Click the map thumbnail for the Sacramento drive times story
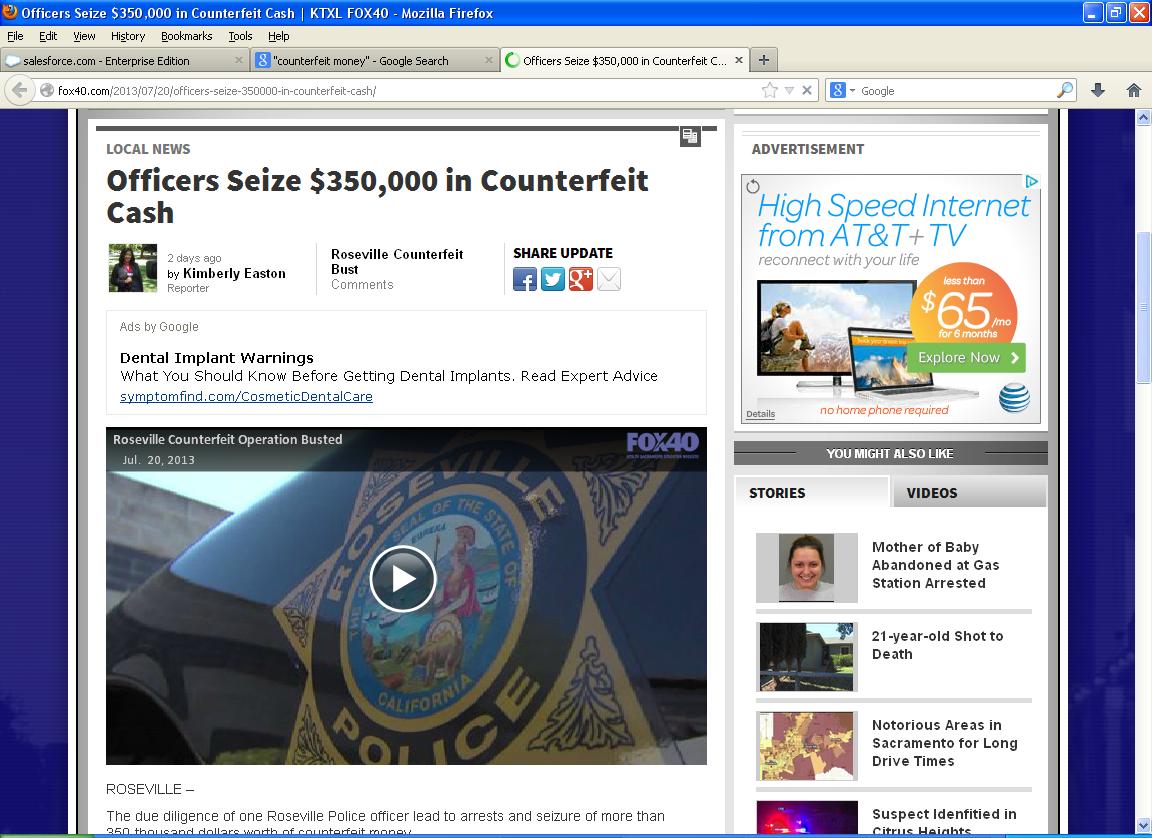The image size is (1152, 838). coord(807,746)
